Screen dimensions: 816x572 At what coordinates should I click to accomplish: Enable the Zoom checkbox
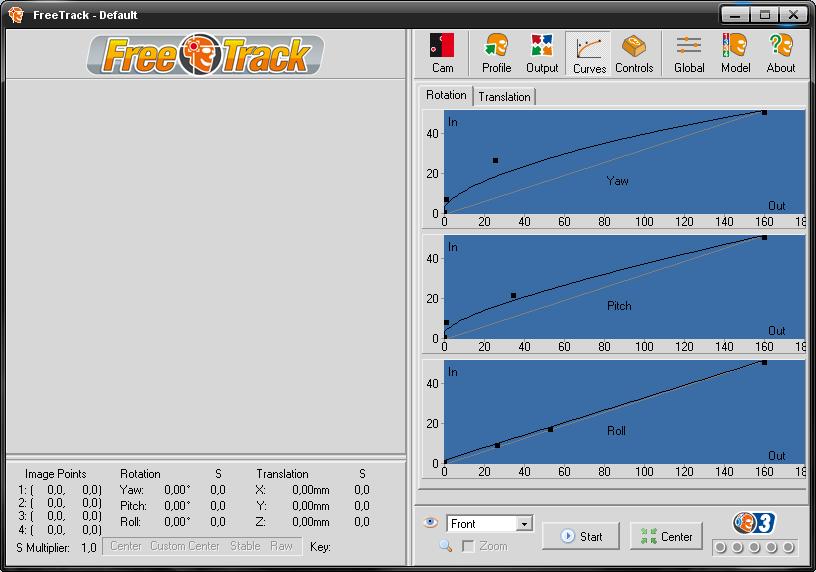click(x=468, y=546)
